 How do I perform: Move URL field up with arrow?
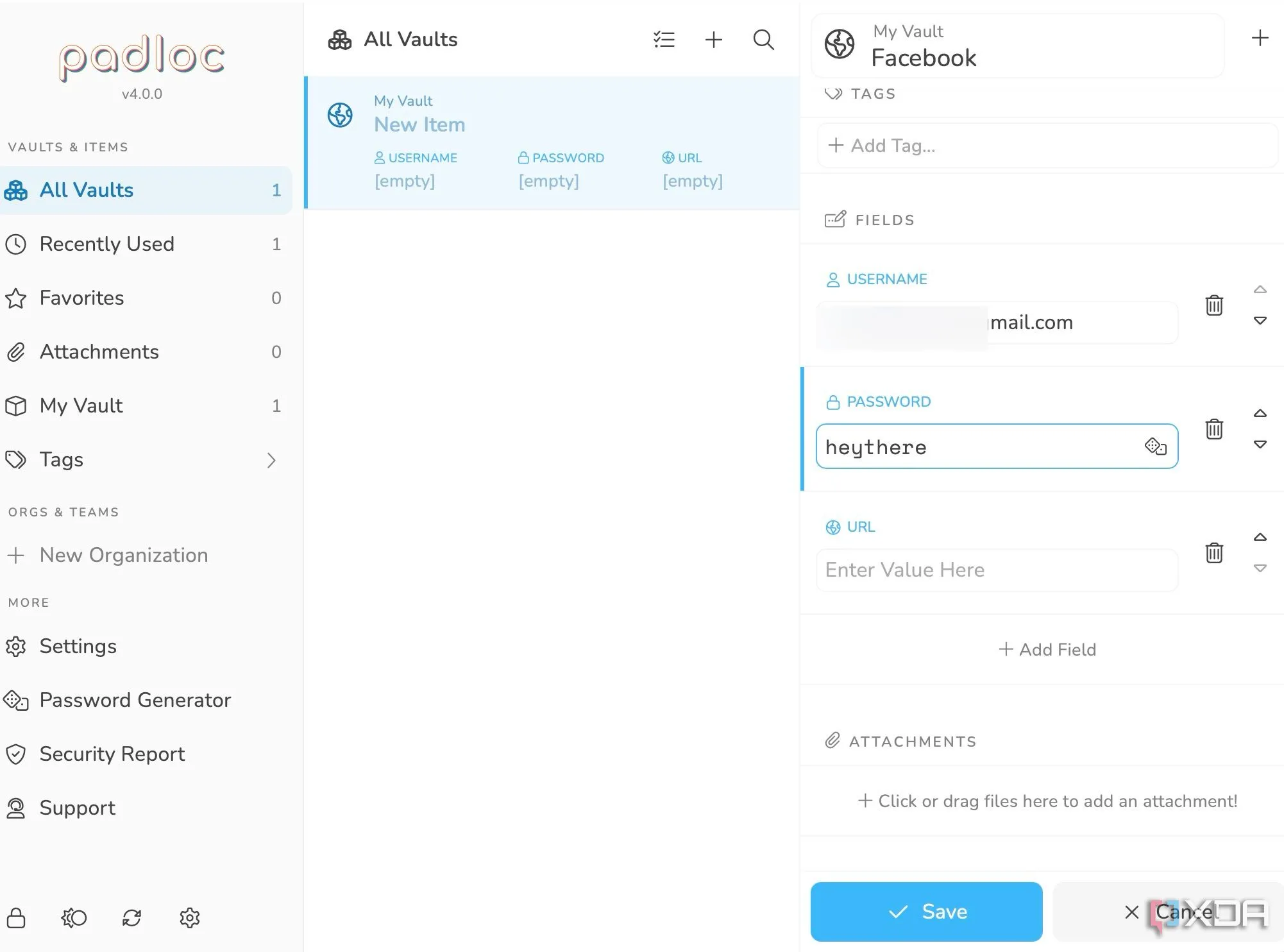click(1260, 537)
